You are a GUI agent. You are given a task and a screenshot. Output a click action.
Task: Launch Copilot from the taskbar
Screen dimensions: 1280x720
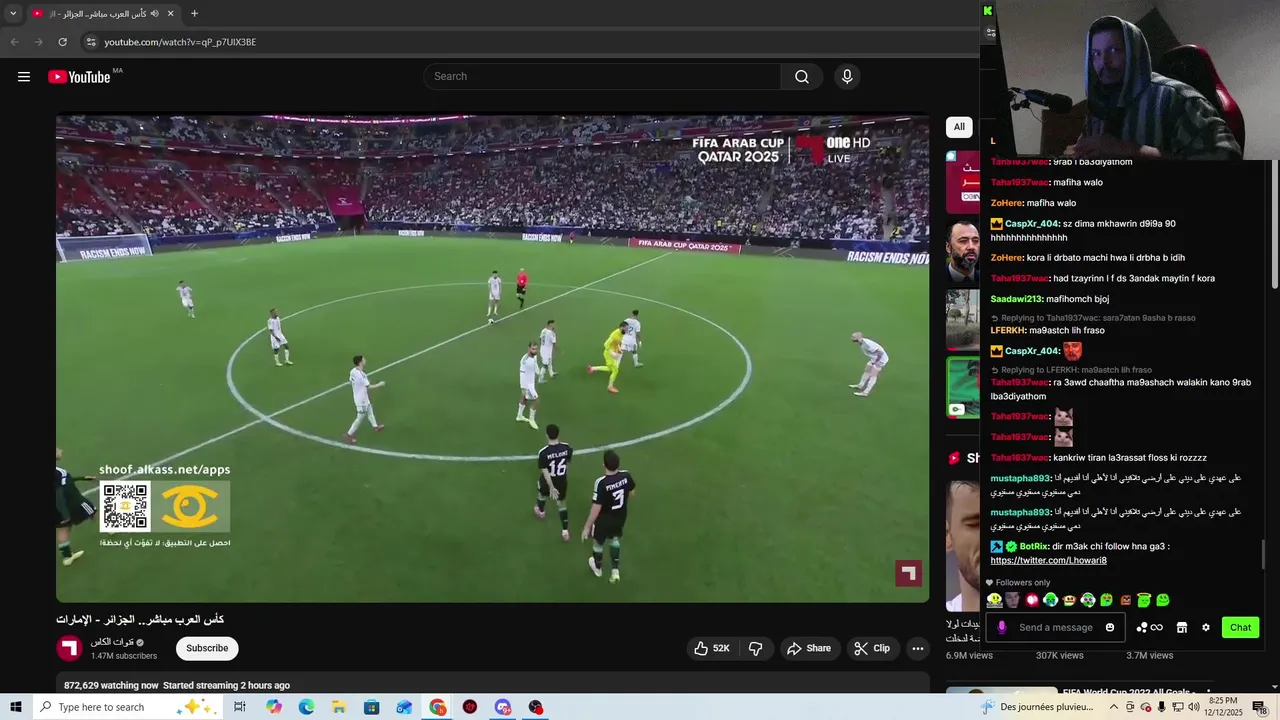click(x=274, y=707)
